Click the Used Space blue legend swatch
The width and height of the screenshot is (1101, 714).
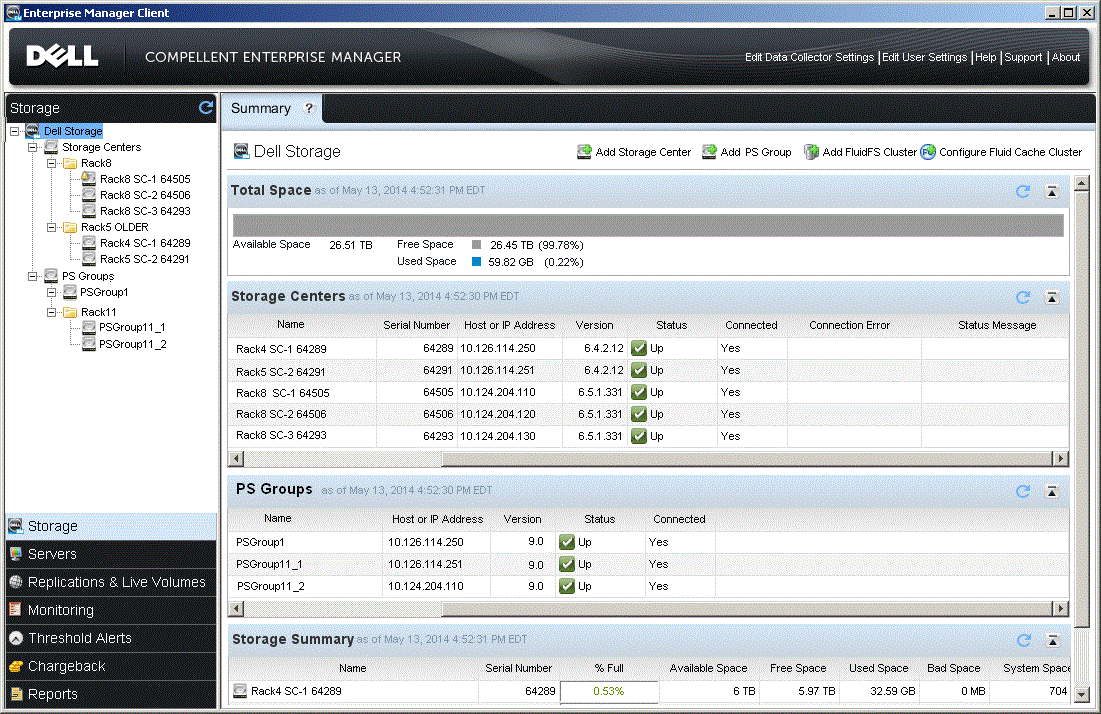coord(476,262)
